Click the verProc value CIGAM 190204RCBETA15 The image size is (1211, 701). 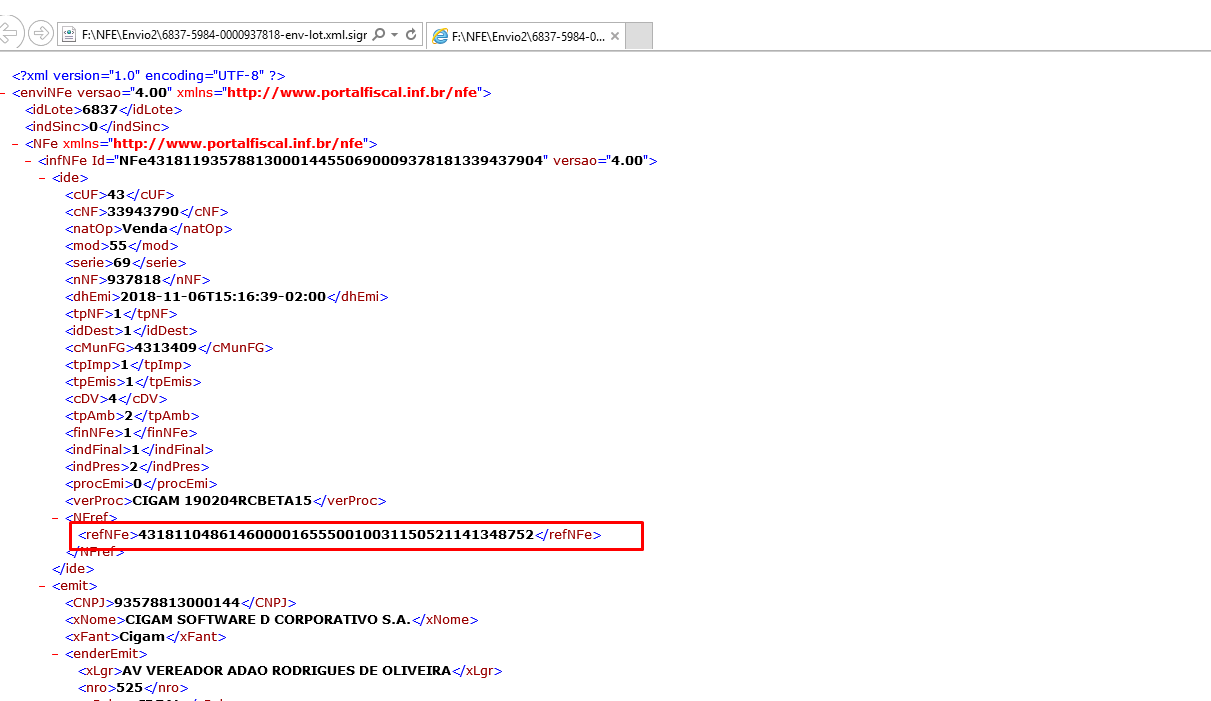(x=223, y=501)
